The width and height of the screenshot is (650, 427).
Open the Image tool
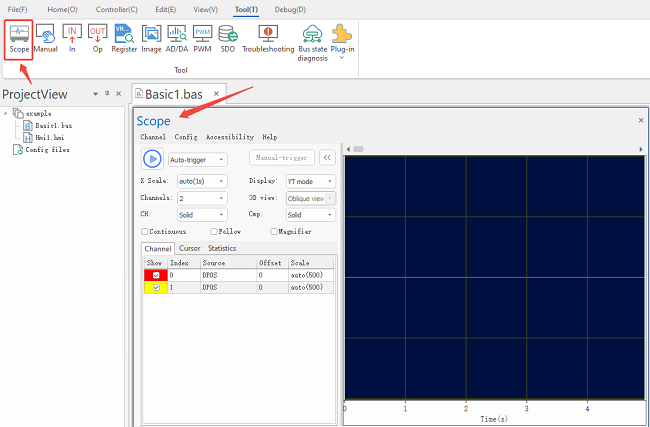[151, 40]
